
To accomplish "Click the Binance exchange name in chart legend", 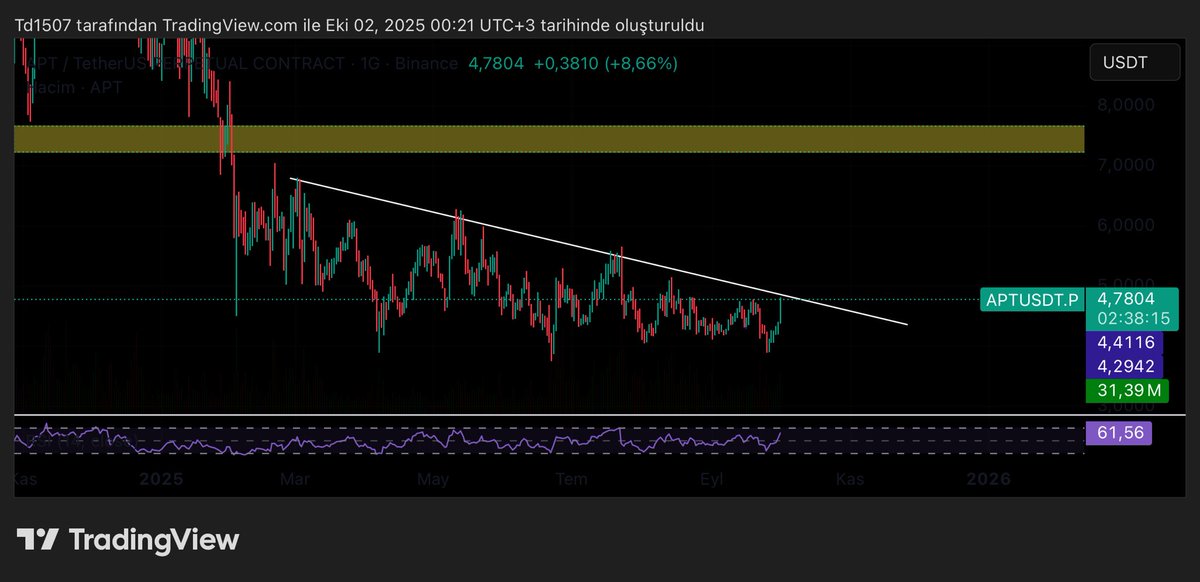I will [x=425, y=63].
